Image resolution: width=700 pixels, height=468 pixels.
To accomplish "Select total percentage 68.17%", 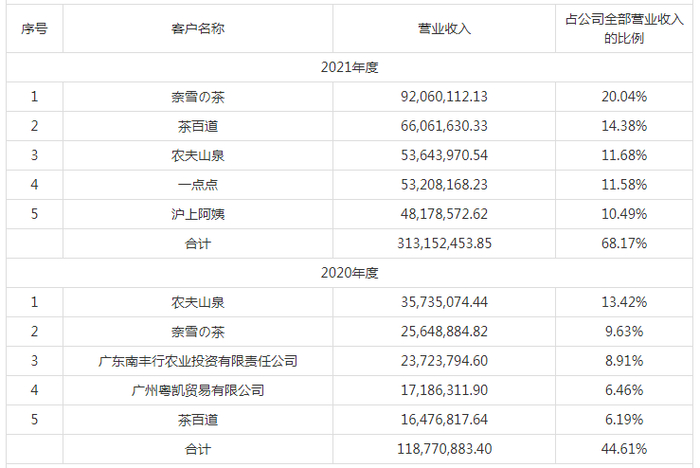I will tap(624, 243).
